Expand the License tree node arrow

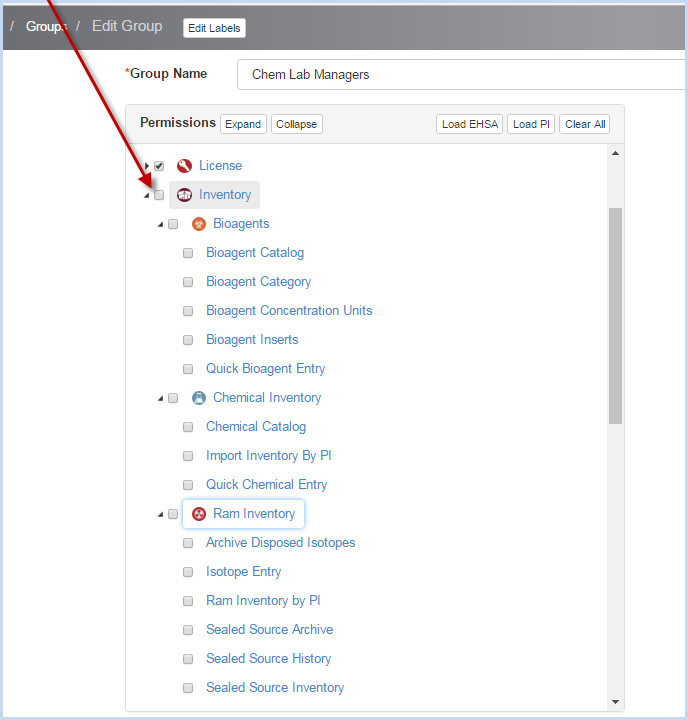coord(147,166)
